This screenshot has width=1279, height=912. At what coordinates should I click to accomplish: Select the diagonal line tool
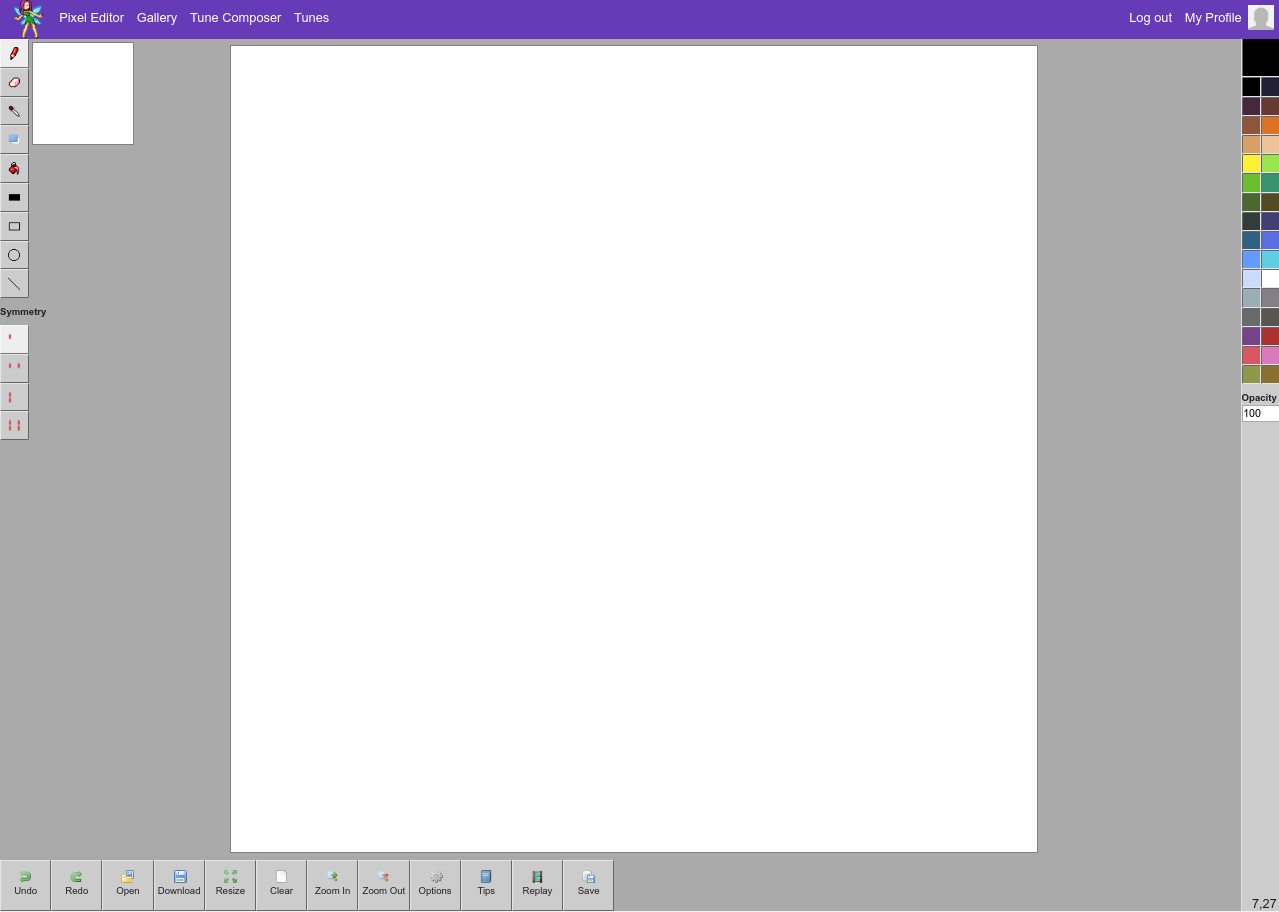click(14, 283)
